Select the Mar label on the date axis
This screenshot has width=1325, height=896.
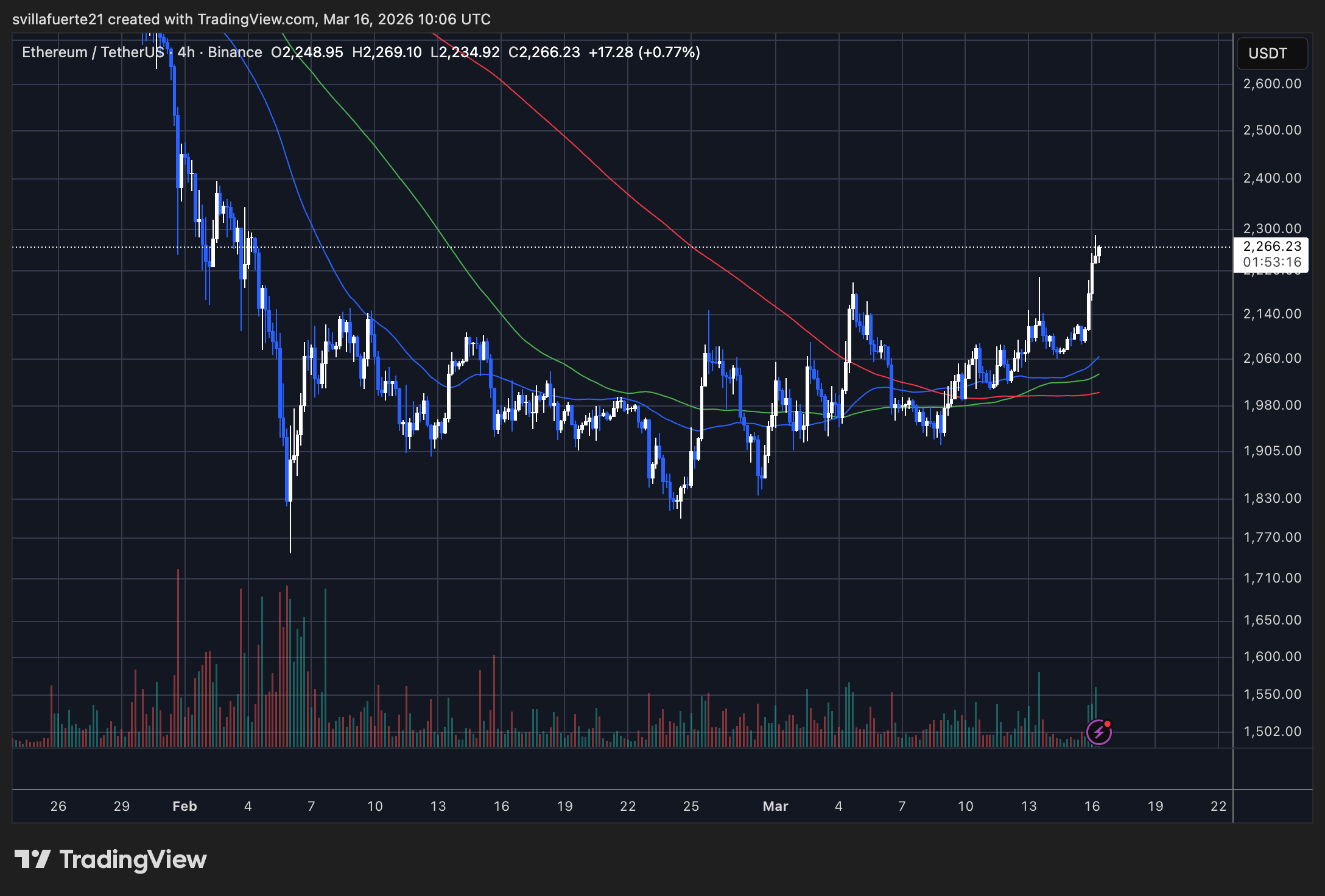[x=776, y=805]
